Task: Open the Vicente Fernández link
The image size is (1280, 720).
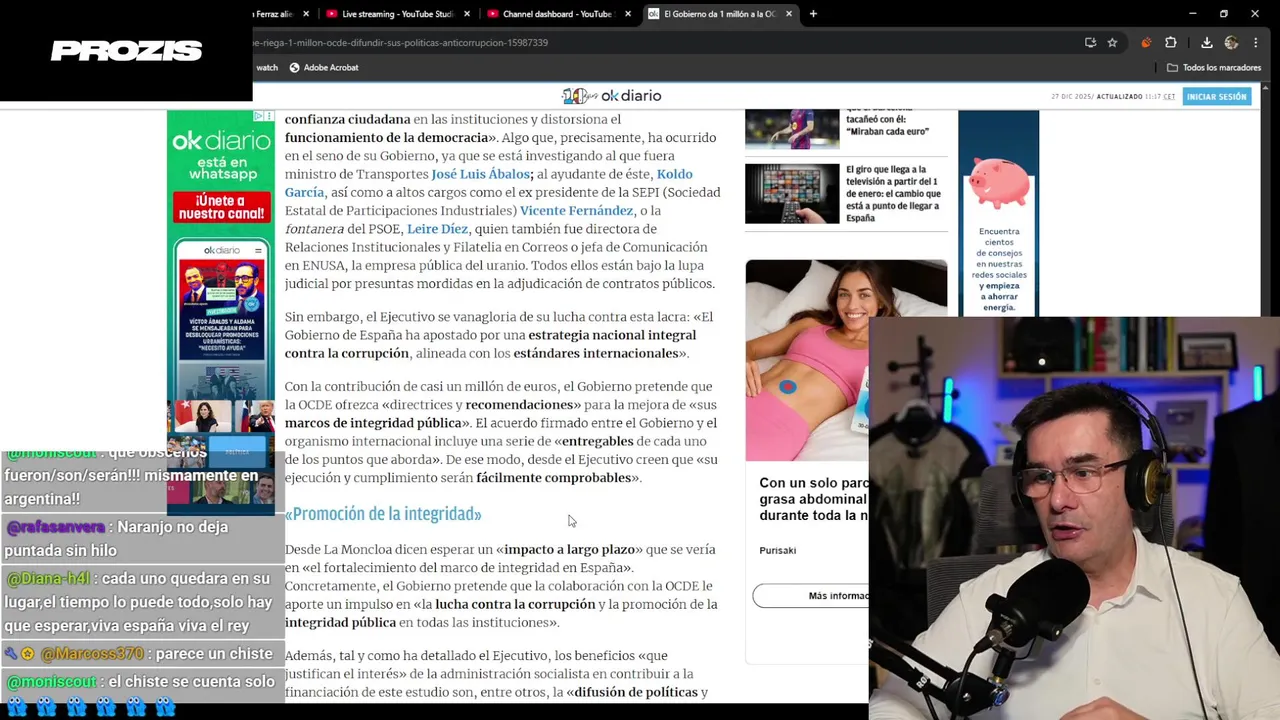Action: click(576, 211)
